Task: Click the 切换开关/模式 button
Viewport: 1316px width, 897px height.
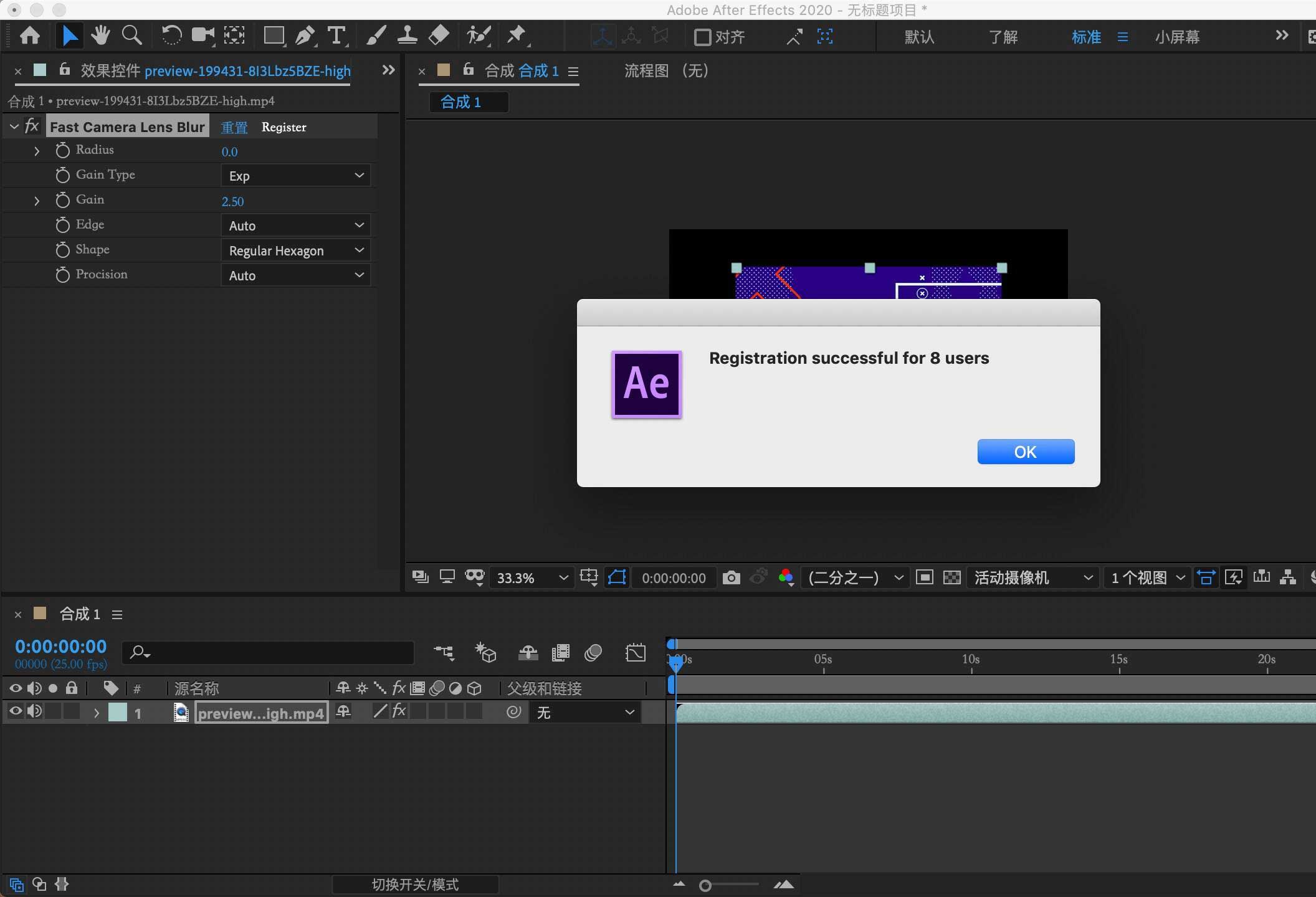Action: (415, 885)
